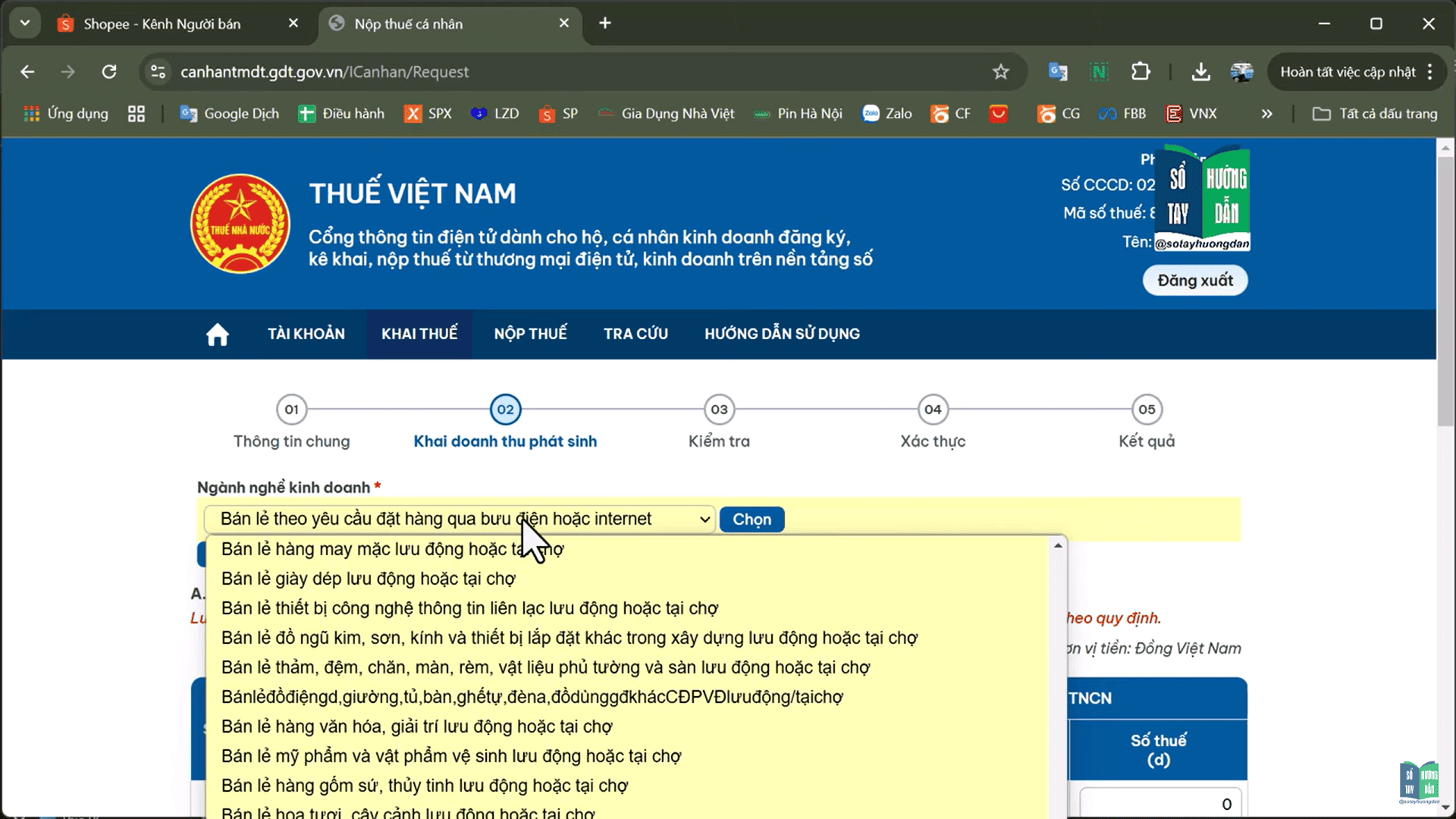
Task: Click step 05 Kết quả circle
Action: coord(1147,409)
